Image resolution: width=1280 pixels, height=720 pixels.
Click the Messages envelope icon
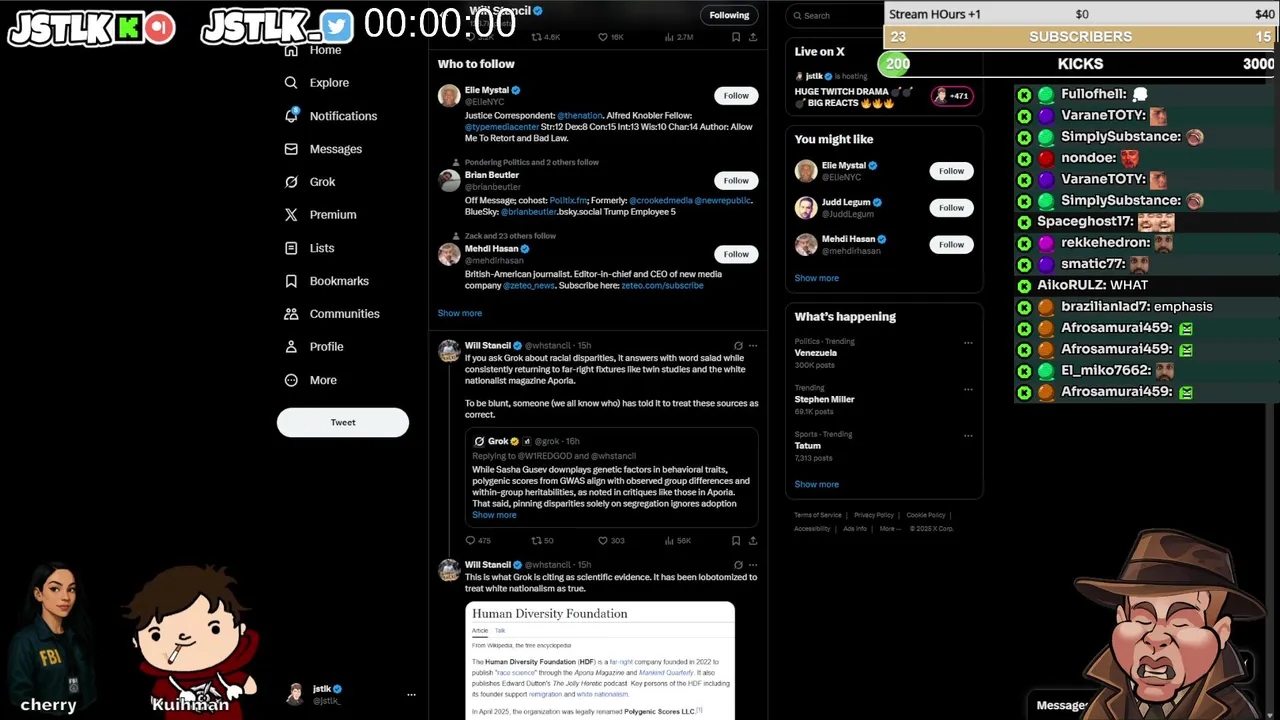coord(291,149)
